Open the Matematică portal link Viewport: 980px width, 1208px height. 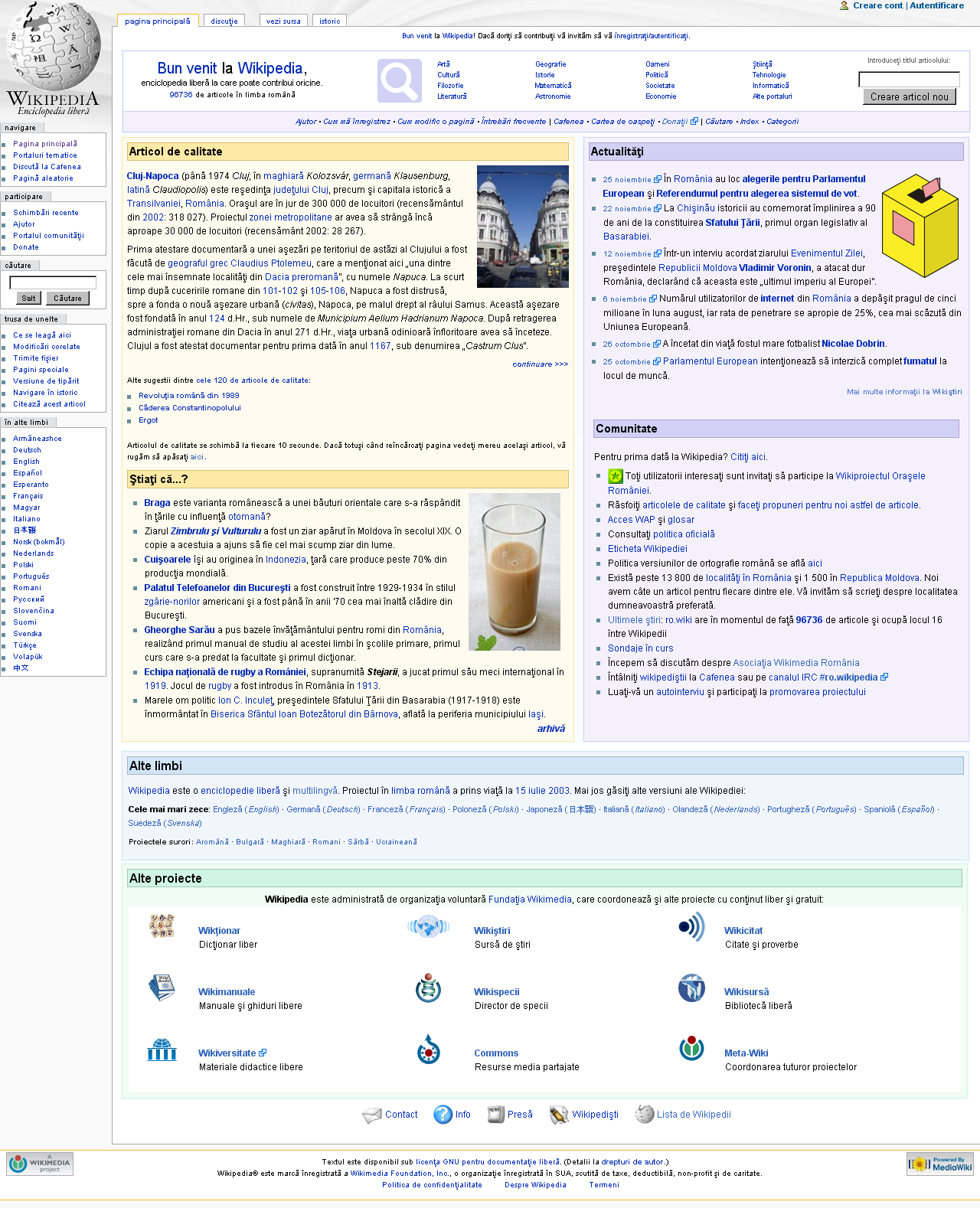(x=553, y=86)
